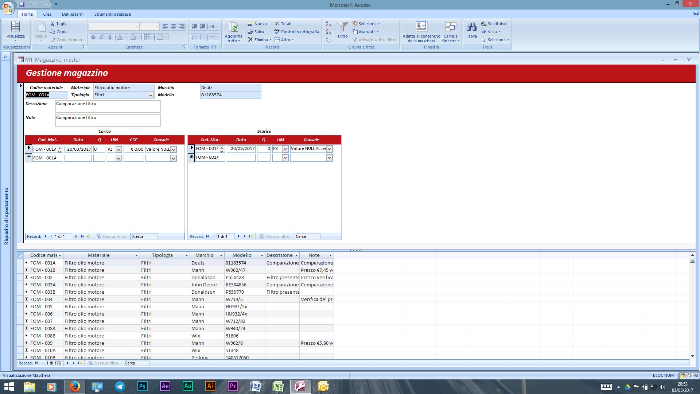Viewport: 700px width, 394px height.
Task: Click the Controllo ortografia icon
Action: coord(277,32)
